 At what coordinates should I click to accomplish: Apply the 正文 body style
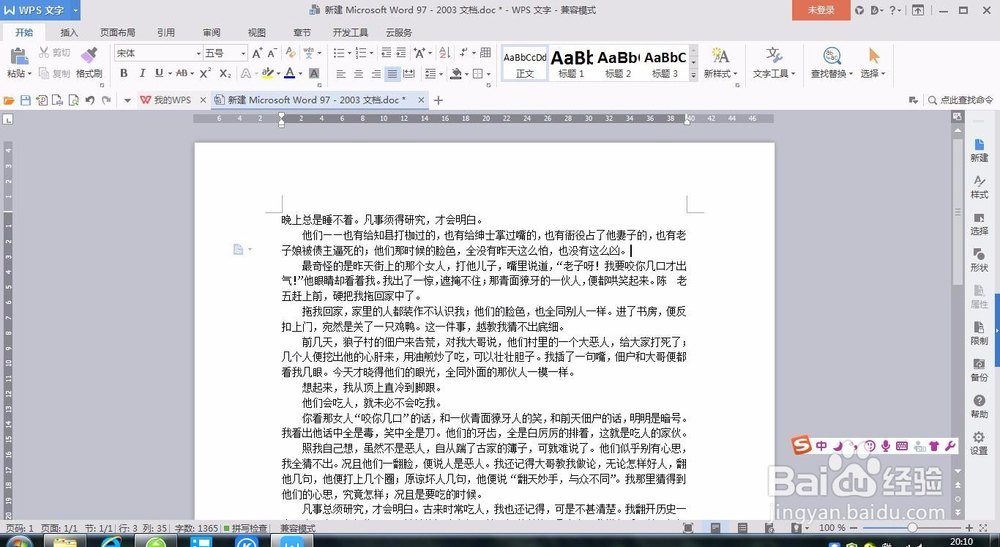(x=525, y=63)
